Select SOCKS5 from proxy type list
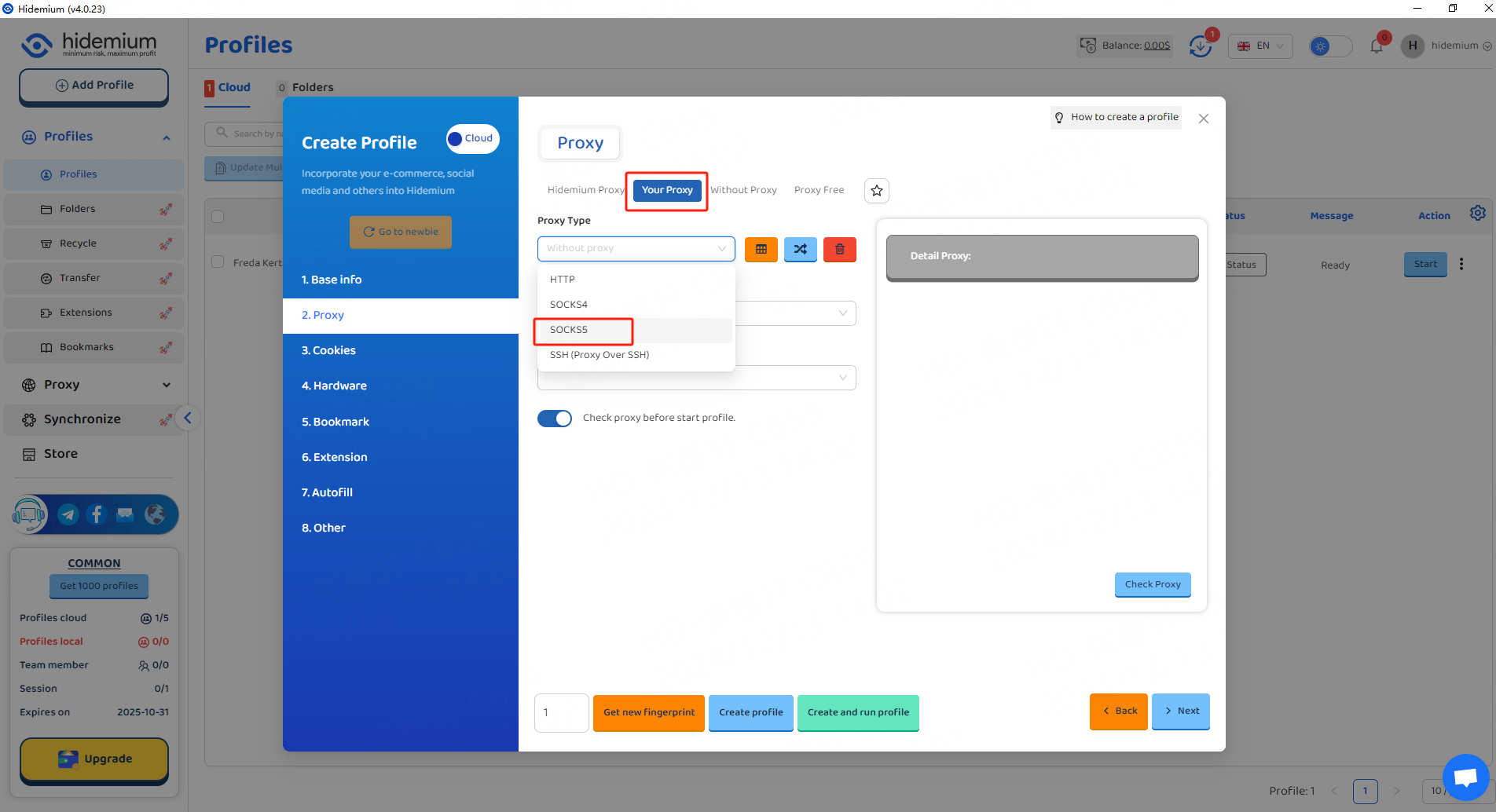Image resolution: width=1496 pixels, height=812 pixels. click(x=569, y=330)
